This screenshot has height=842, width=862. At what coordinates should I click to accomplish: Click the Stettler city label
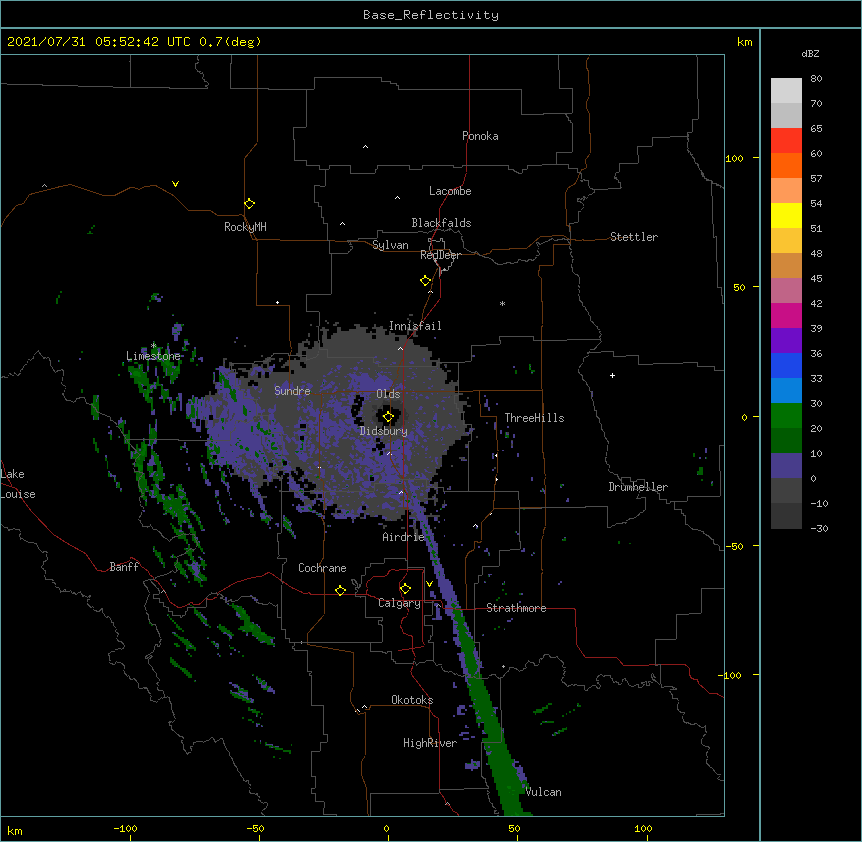(634, 237)
